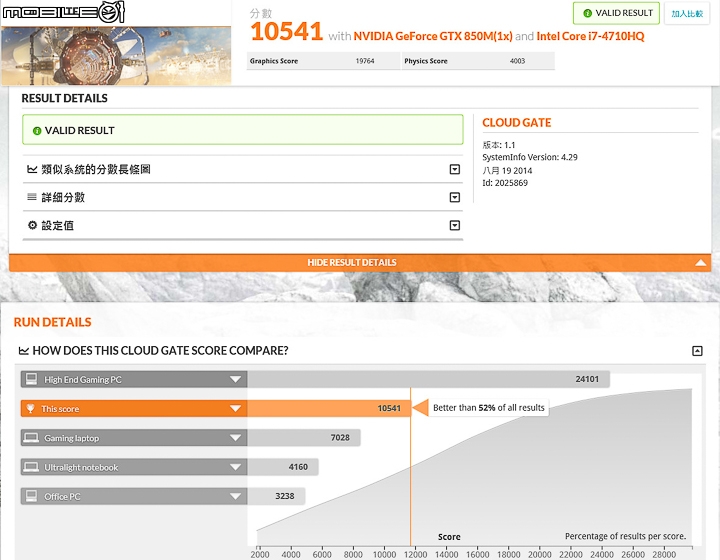Open the Office PC dropdown arrow
The height and width of the screenshot is (560, 720).
[x=236, y=496]
